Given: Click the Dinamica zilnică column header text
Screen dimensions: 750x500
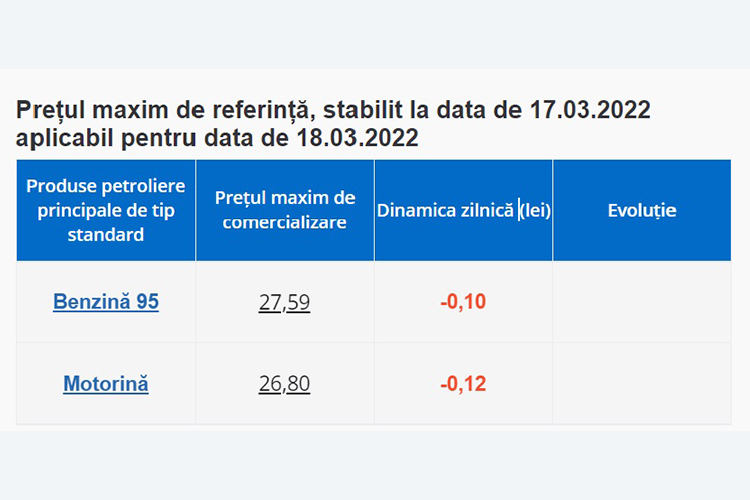Looking at the screenshot, I should [445, 211].
